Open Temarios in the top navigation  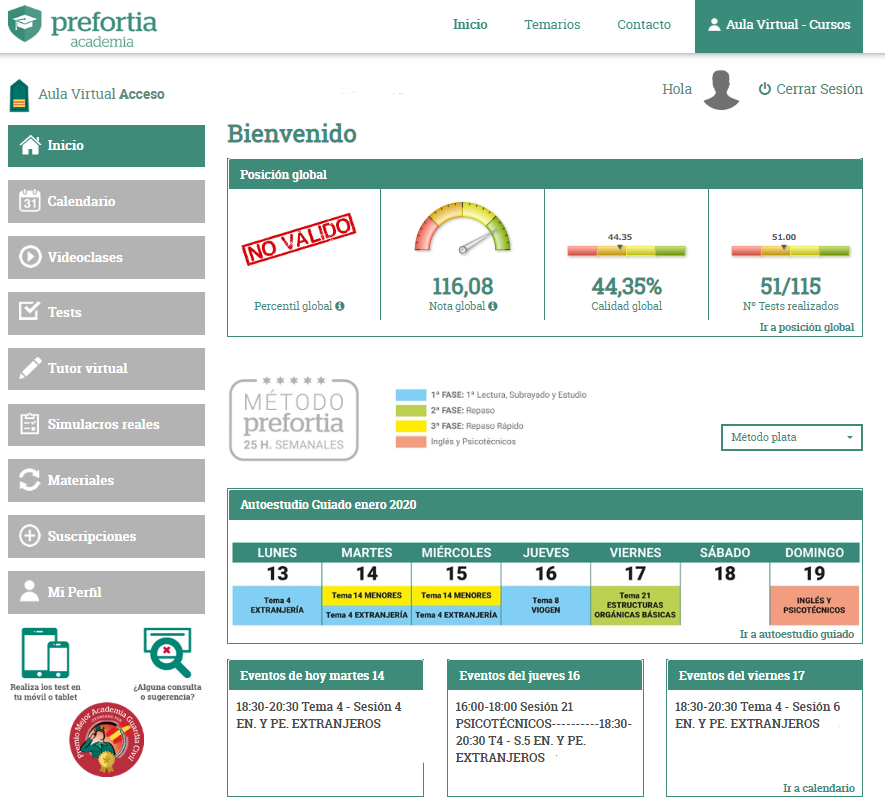click(x=552, y=24)
